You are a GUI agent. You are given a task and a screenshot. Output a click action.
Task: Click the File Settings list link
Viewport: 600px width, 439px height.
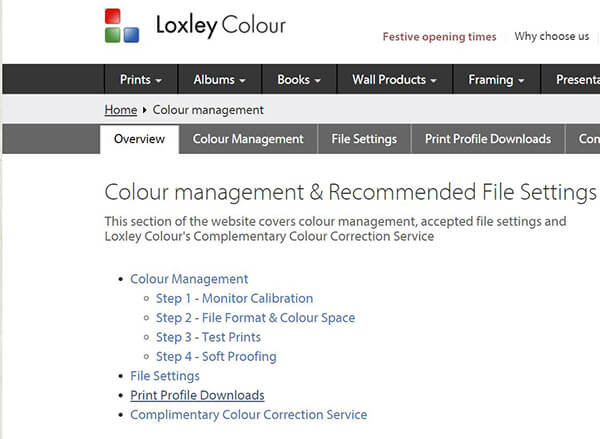tap(165, 376)
